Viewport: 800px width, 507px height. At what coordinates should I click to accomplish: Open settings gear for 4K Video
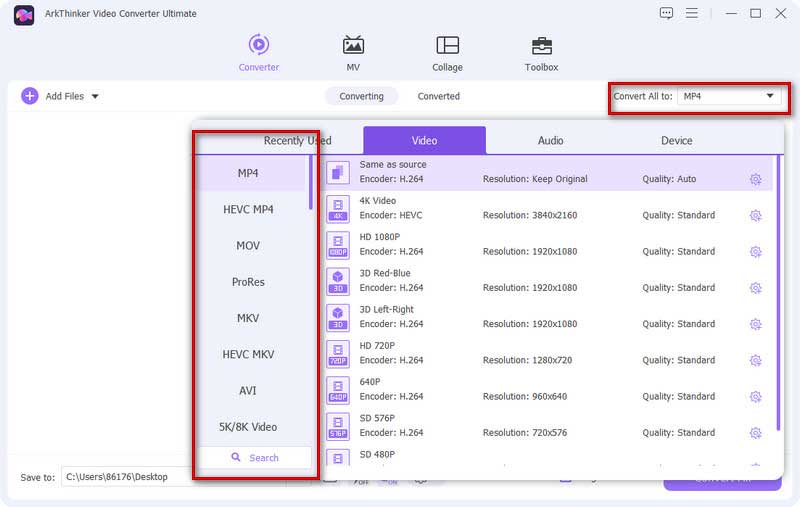tap(756, 215)
